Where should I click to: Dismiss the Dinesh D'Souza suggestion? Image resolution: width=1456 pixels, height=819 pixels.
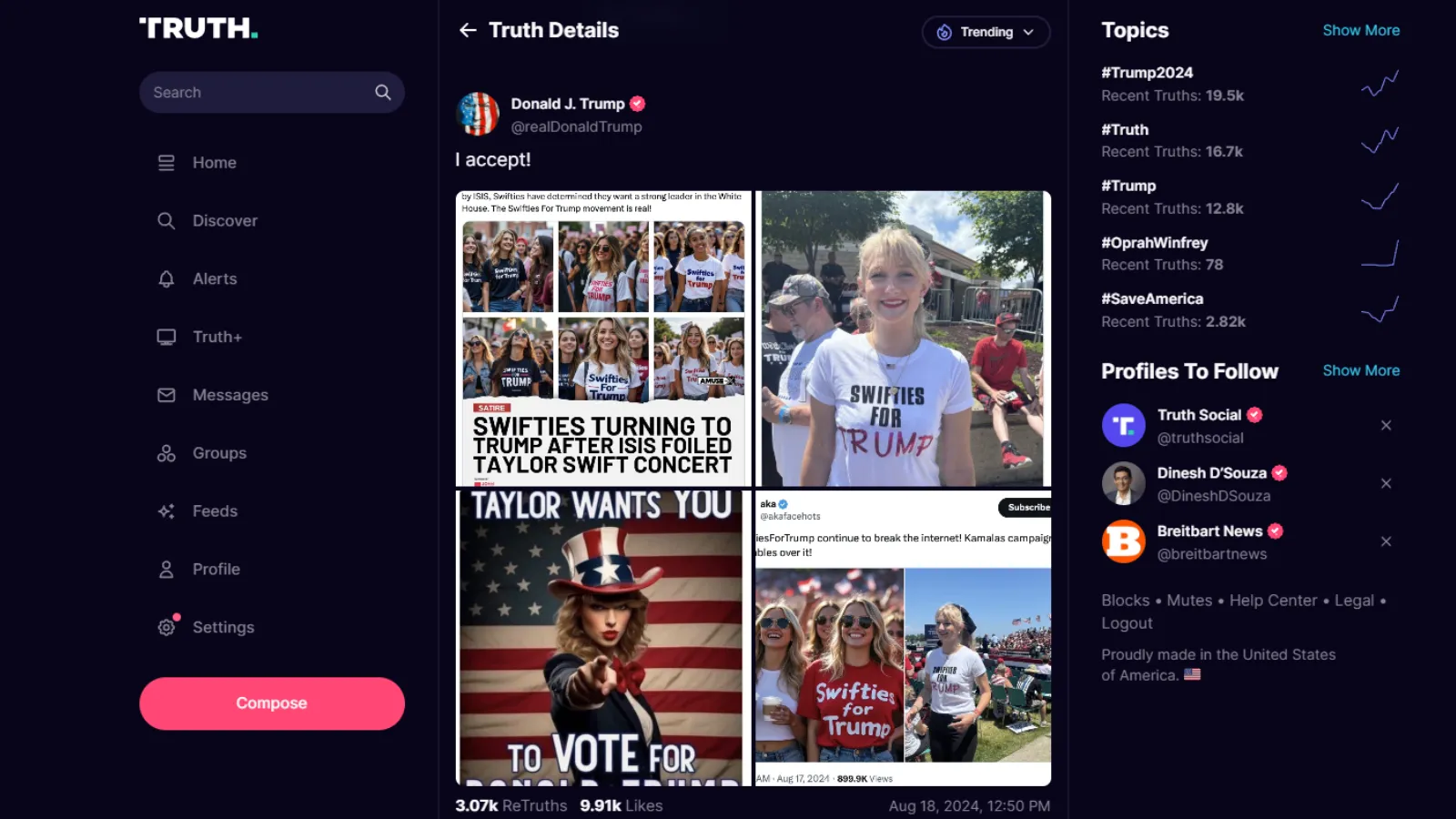click(x=1386, y=483)
